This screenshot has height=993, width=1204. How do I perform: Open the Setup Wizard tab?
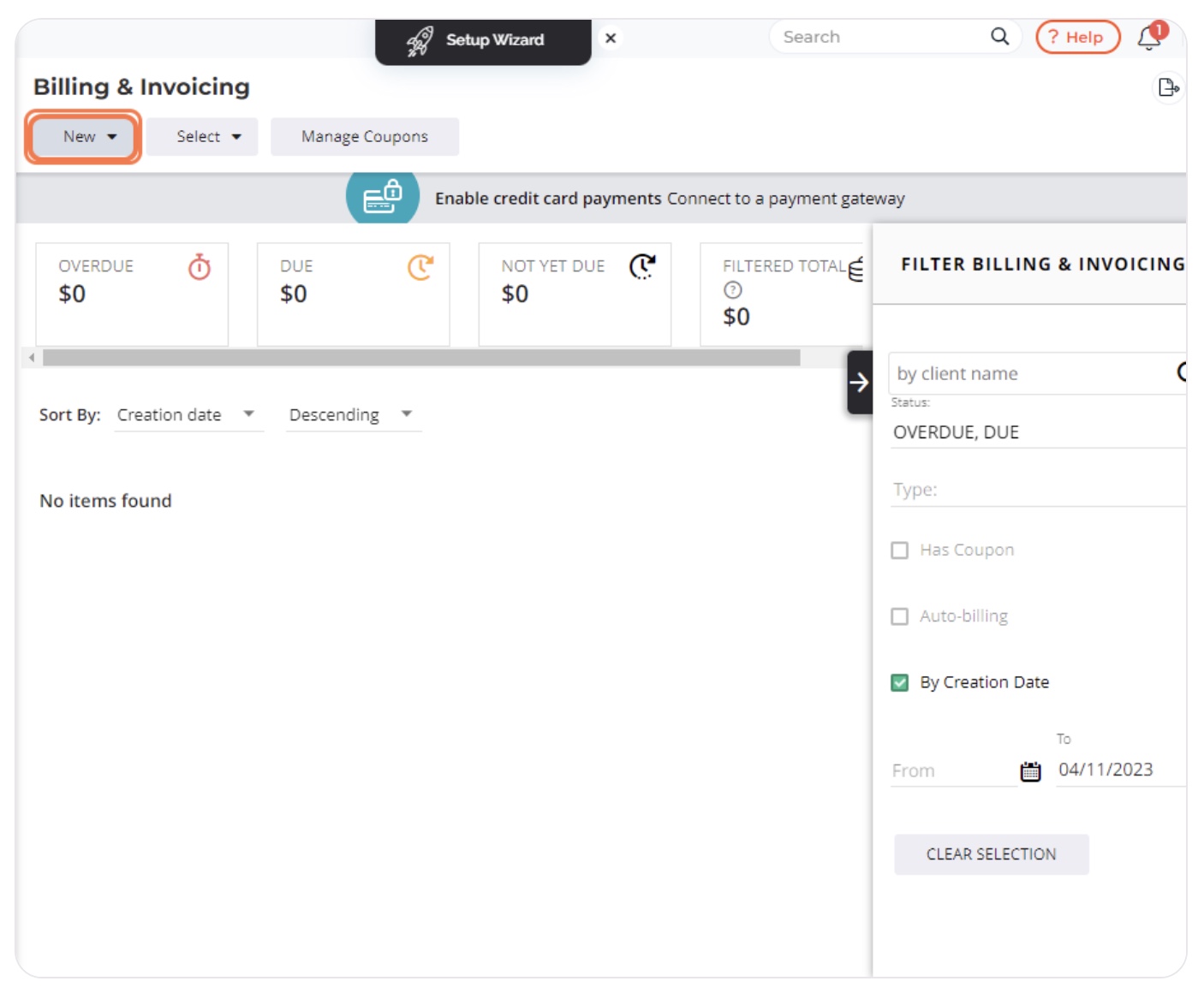[483, 41]
